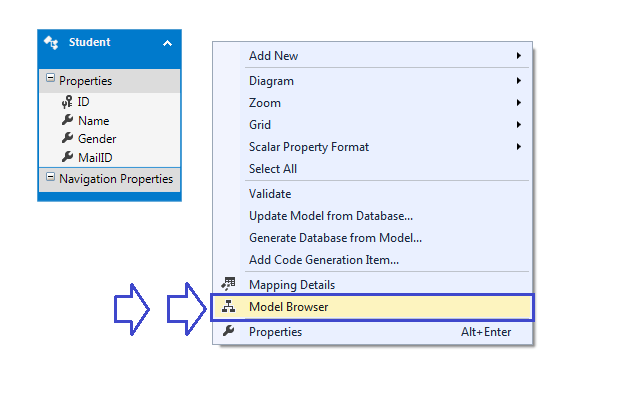Image resolution: width=619 pixels, height=403 pixels.
Task: Expand the Navigation Properties section toggle
Action: 50,178
